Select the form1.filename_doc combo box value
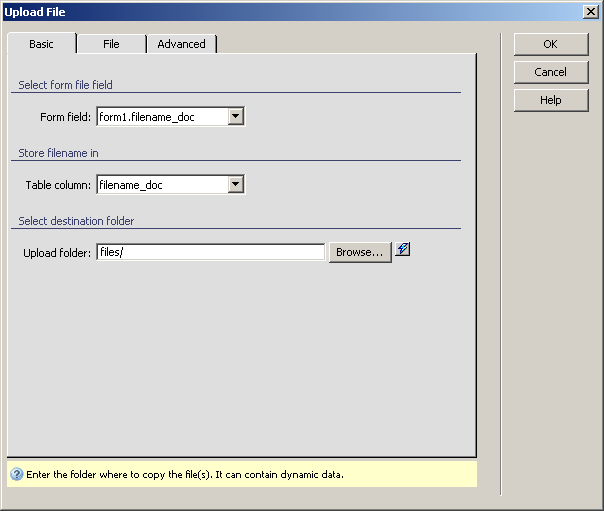The image size is (604, 511). pyautogui.click(x=161, y=117)
